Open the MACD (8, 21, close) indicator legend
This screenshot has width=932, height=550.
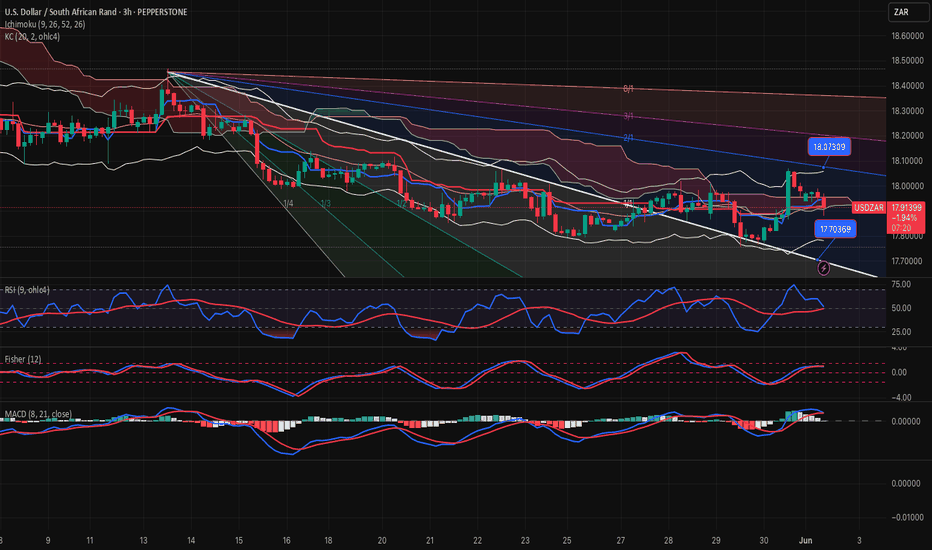38,414
